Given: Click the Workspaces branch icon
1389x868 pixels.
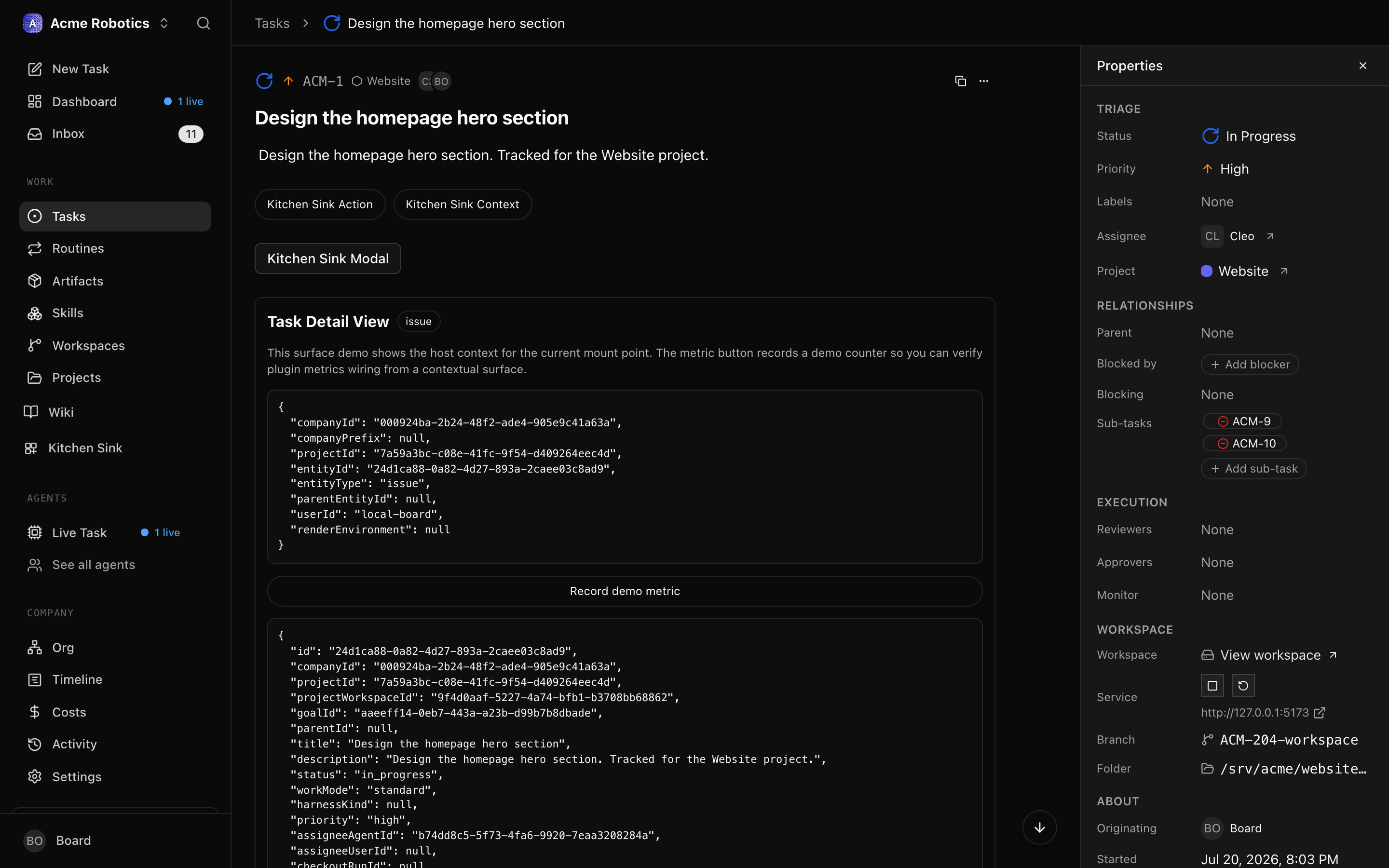Looking at the screenshot, I should (35, 346).
